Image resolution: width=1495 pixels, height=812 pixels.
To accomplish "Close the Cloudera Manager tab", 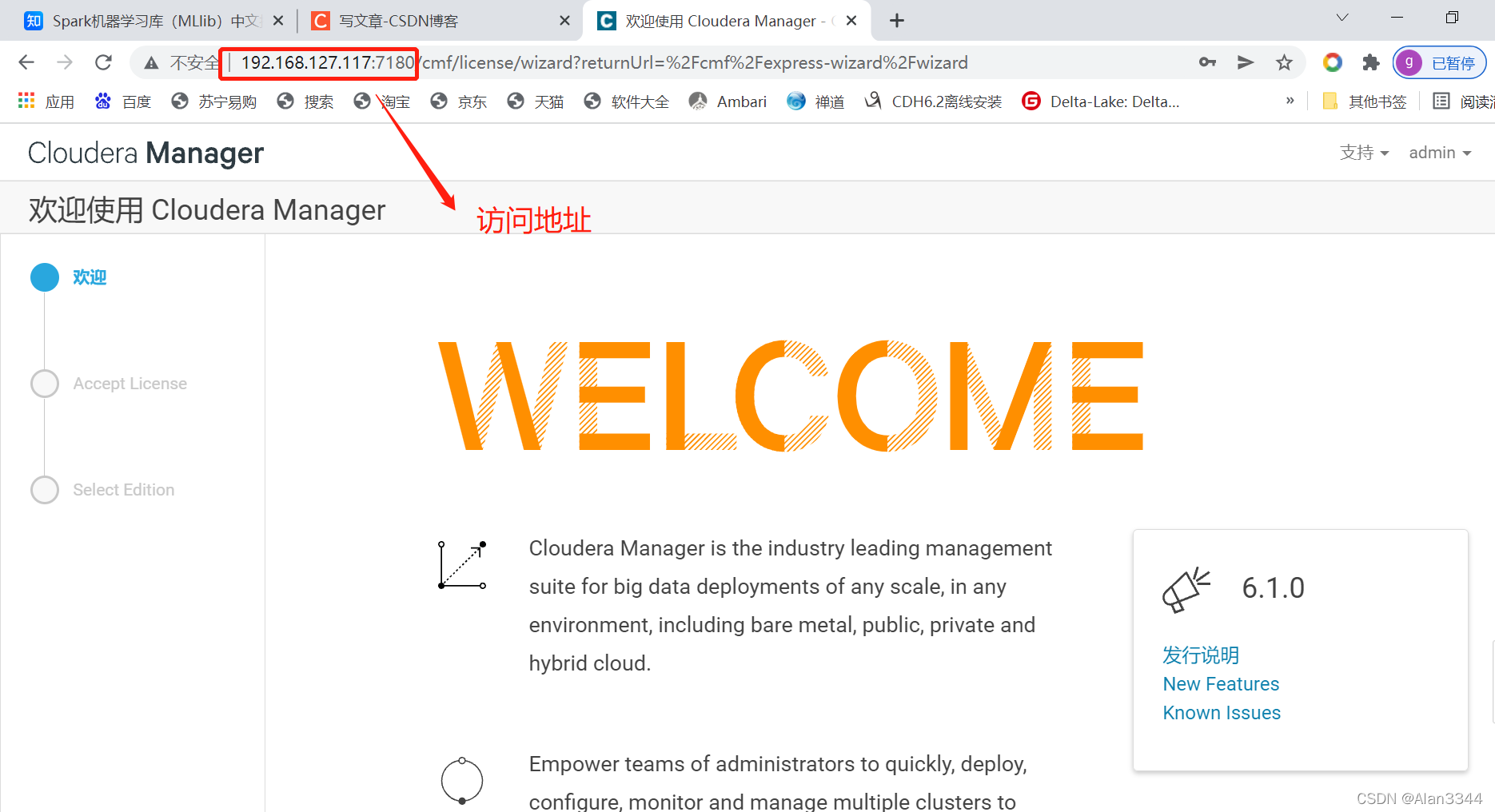I will coord(851,21).
